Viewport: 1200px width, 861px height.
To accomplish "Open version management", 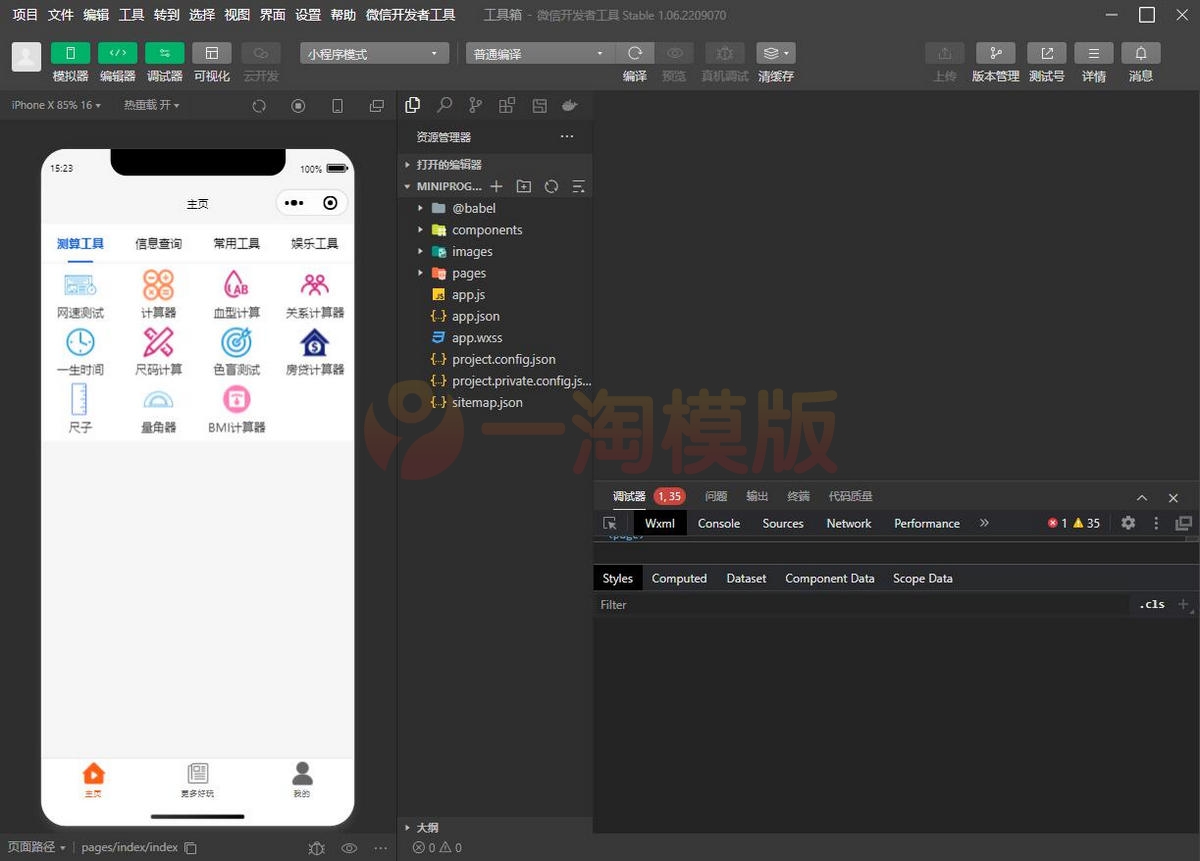I will (x=995, y=53).
